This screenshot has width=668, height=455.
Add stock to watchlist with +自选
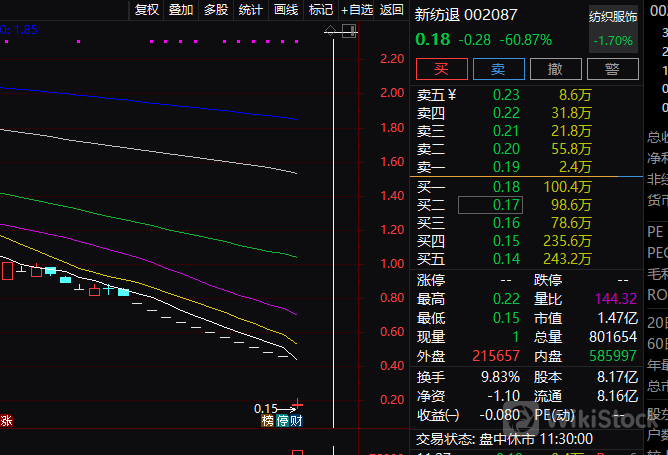click(357, 10)
